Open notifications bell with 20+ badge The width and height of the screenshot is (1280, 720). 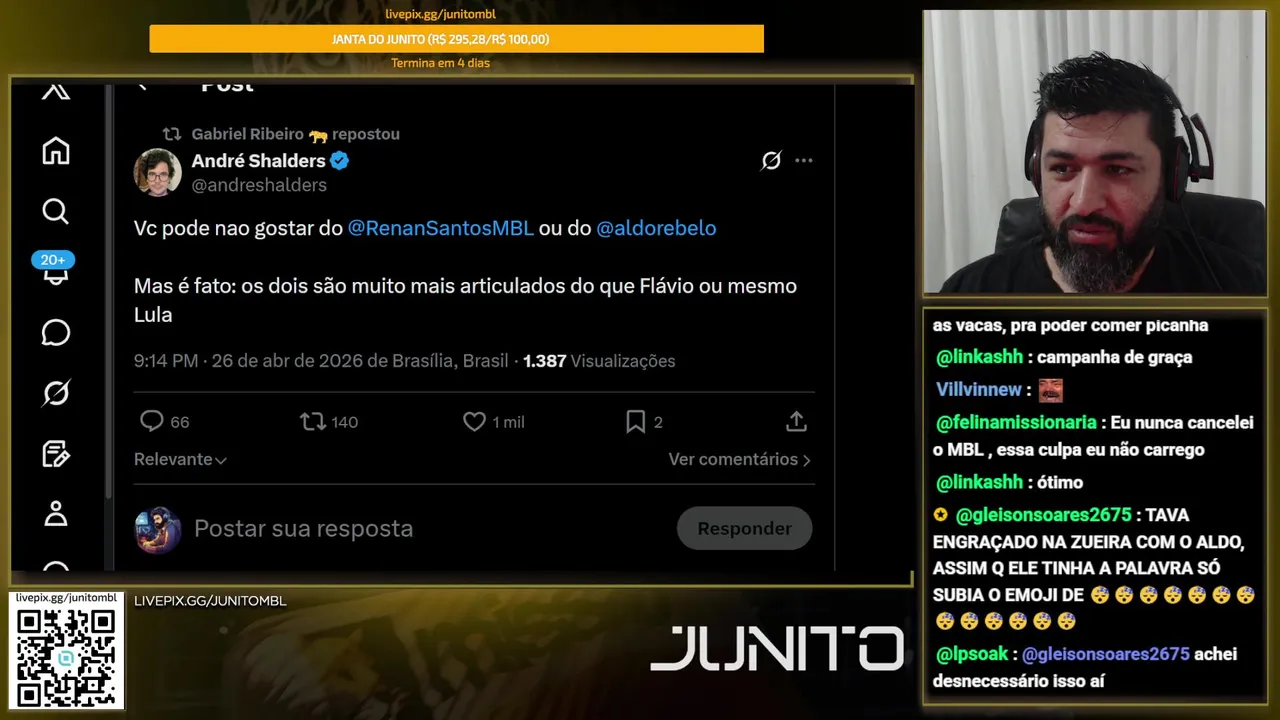pos(55,270)
